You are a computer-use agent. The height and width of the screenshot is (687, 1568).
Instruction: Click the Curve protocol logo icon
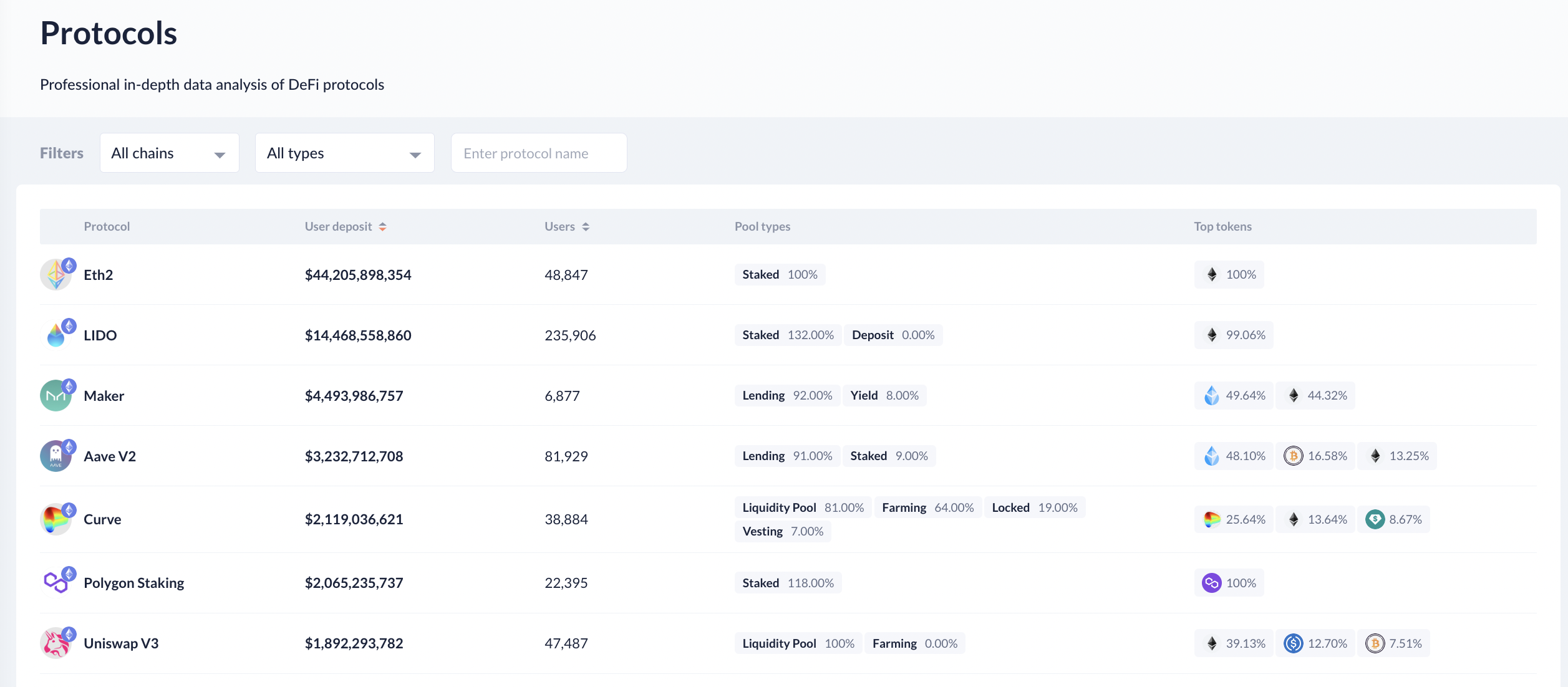click(56, 519)
